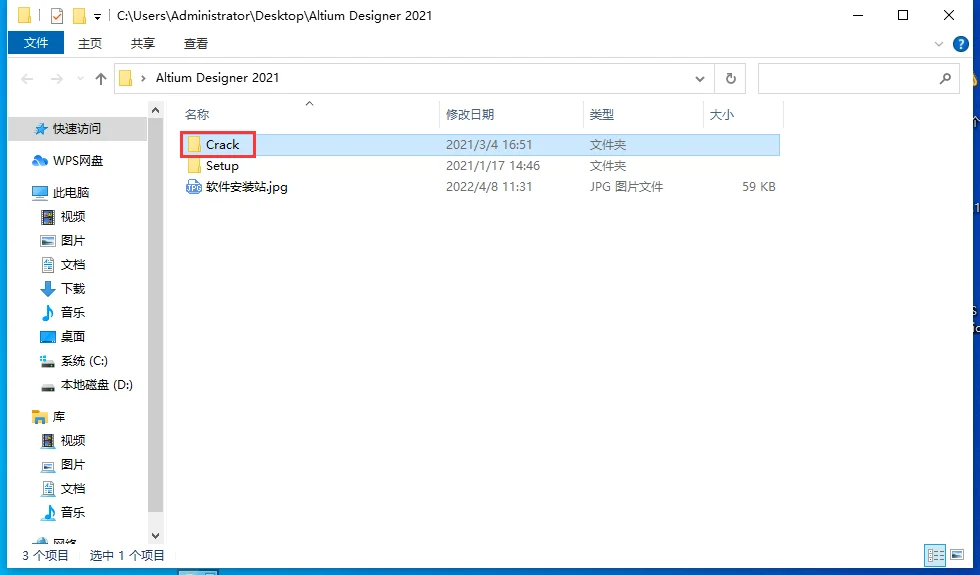Image resolution: width=980 pixels, height=575 pixels.
Task: Click the navigation pane scroll up arrow
Action: pyautogui.click(x=156, y=111)
